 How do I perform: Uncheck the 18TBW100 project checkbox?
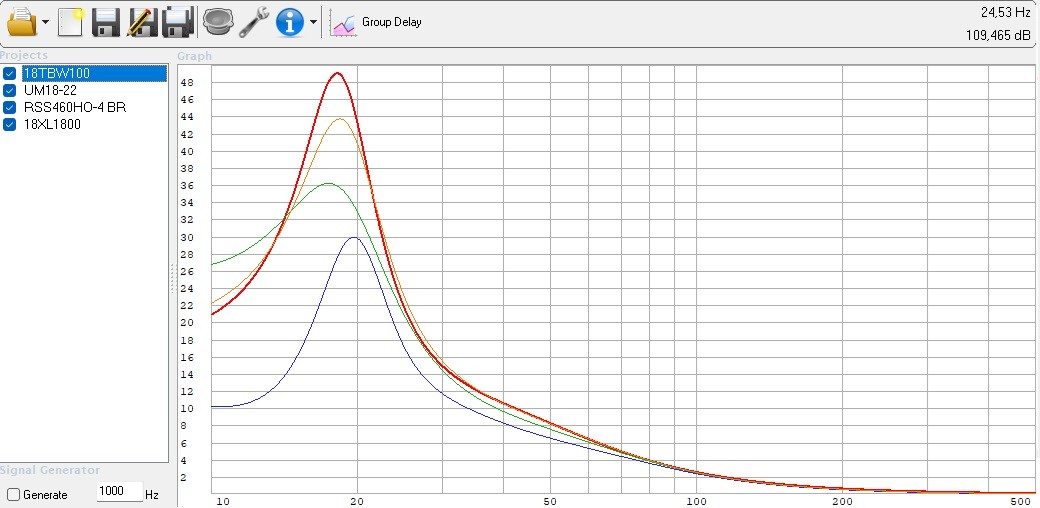click(10, 74)
